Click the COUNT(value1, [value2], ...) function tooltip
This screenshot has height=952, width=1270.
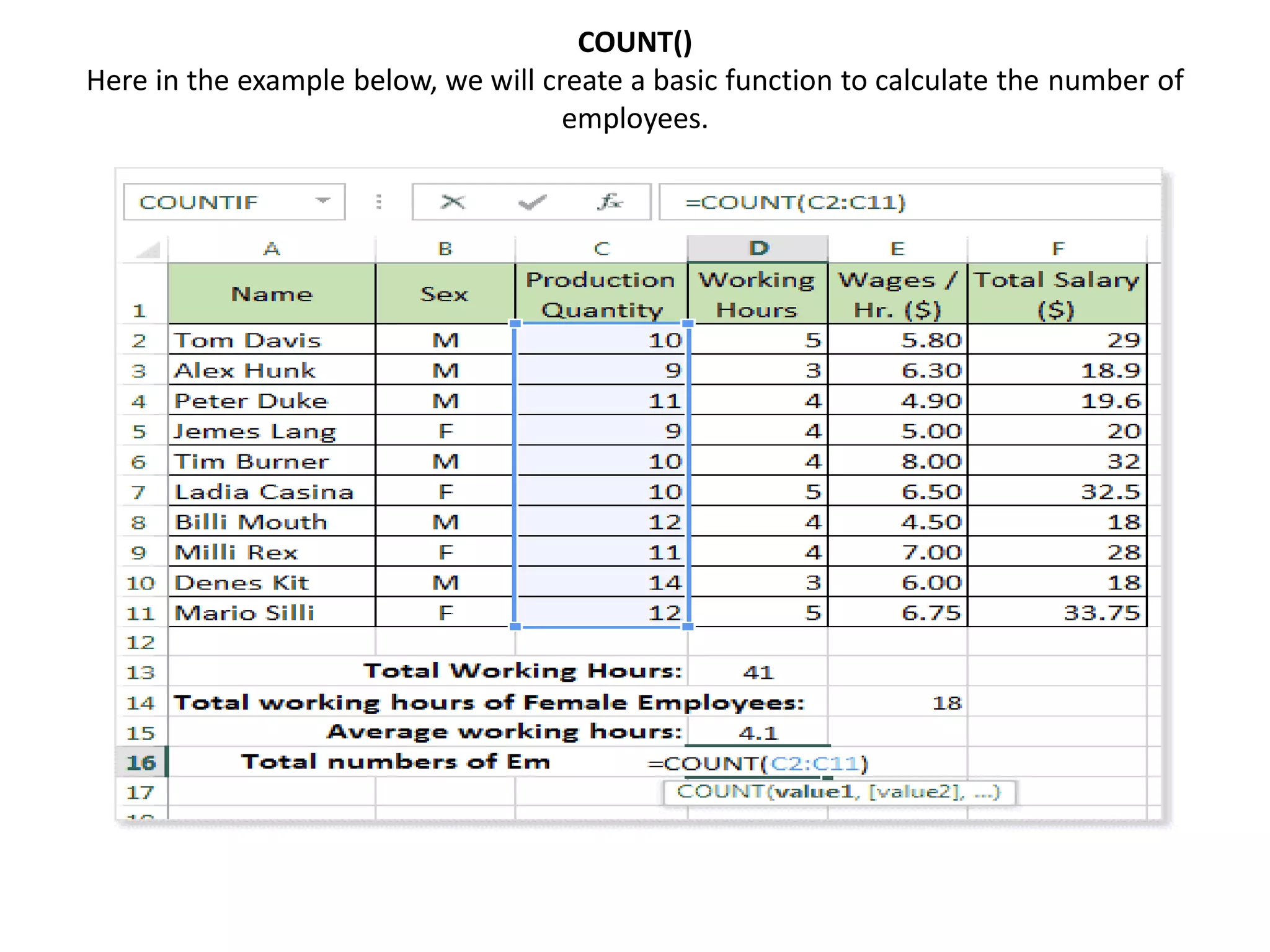tap(839, 792)
